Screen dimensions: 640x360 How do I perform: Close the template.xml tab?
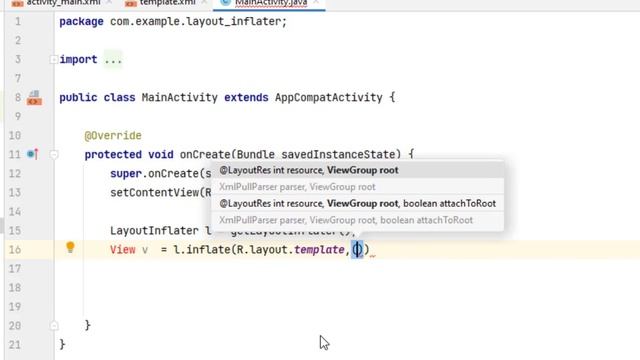[x=204, y=3]
